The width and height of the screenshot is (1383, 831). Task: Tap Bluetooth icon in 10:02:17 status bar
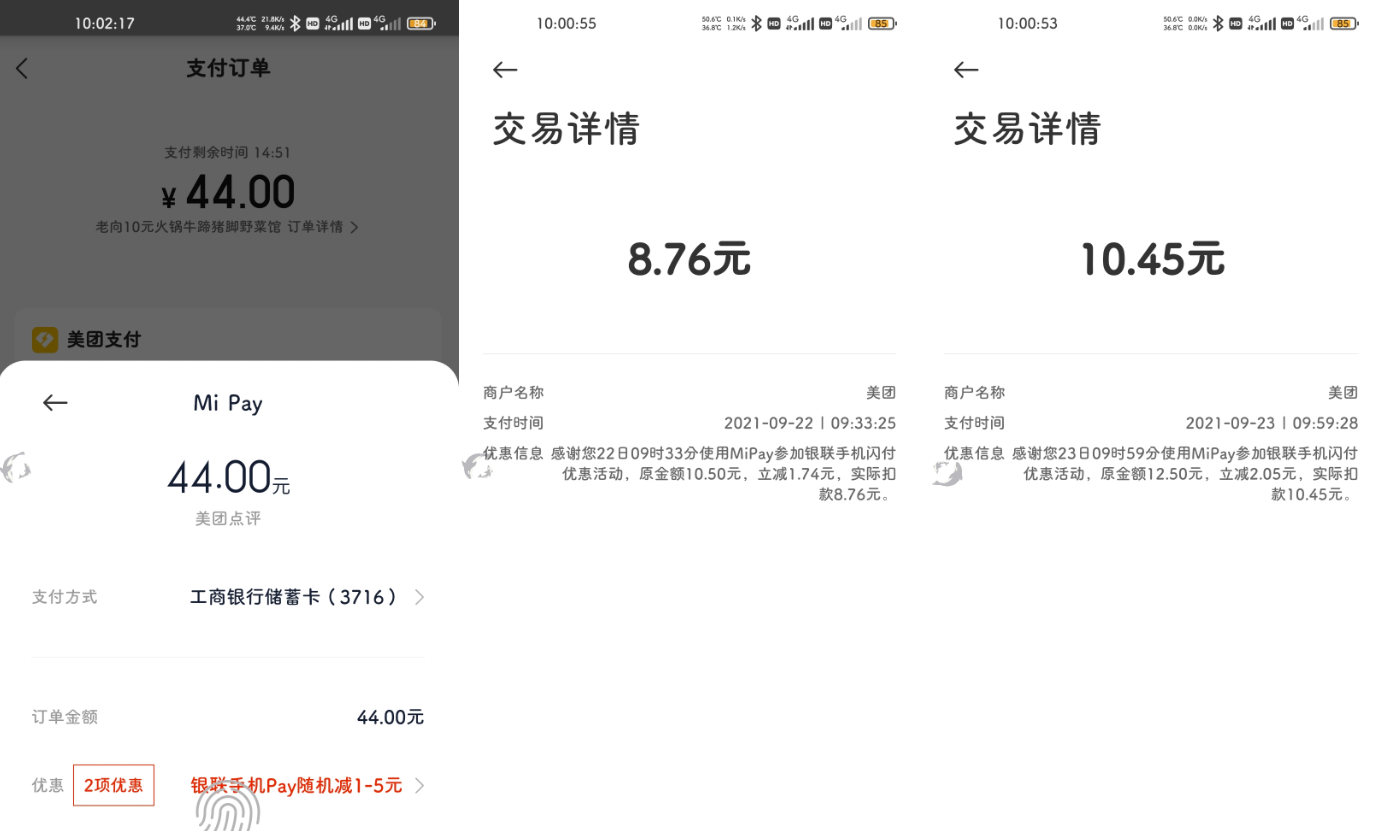pos(295,23)
